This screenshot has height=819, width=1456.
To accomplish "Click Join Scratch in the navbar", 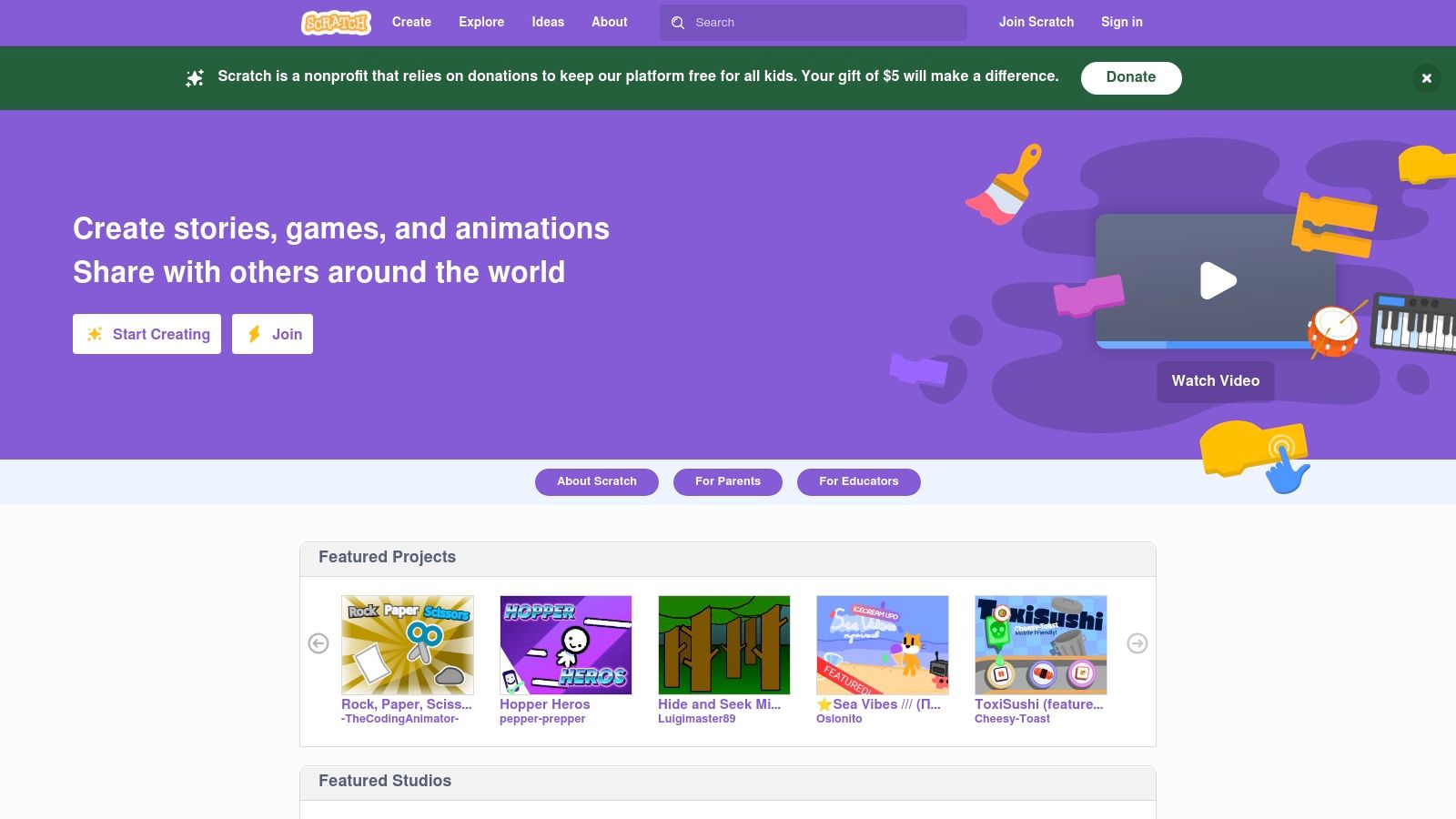I will (1036, 22).
